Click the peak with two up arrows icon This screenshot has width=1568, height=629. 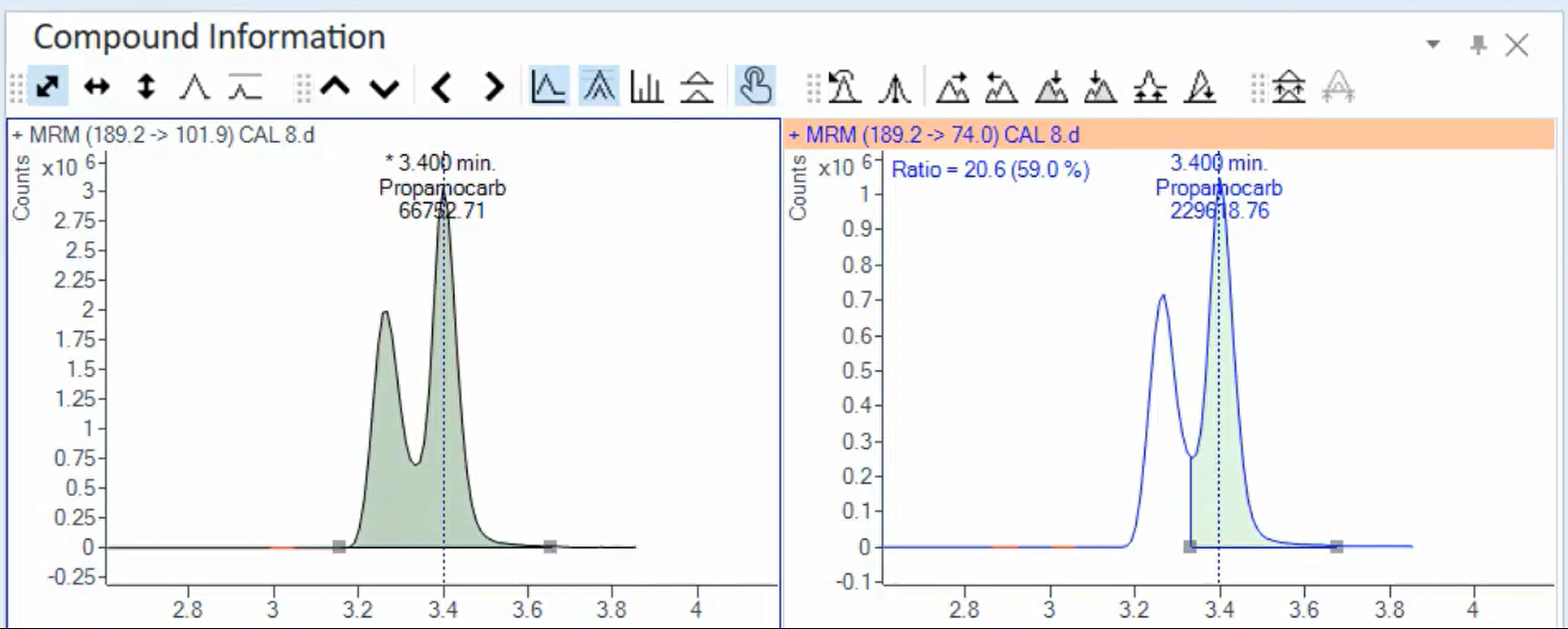pyautogui.click(x=1150, y=86)
